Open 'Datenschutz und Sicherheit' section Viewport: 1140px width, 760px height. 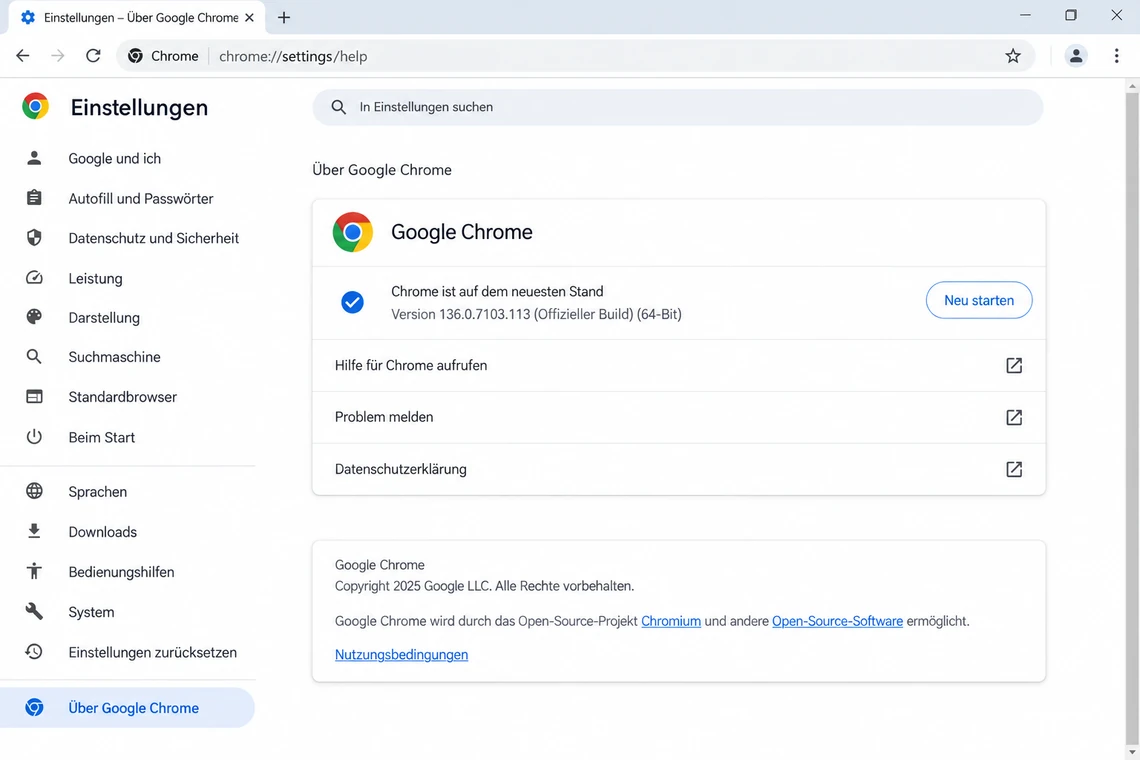coord(127,238)
